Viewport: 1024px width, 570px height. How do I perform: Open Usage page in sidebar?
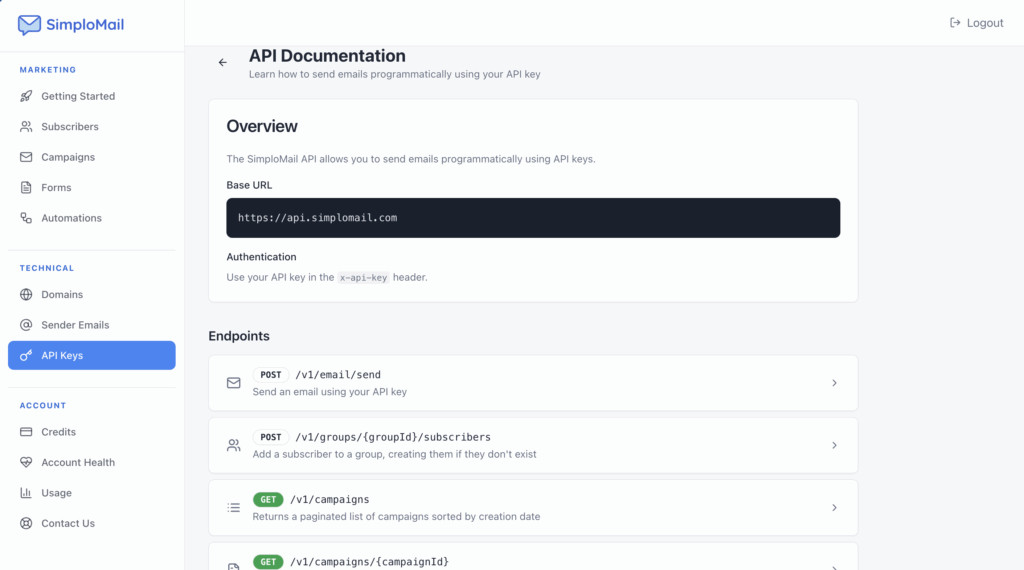[x=91, y=493]
